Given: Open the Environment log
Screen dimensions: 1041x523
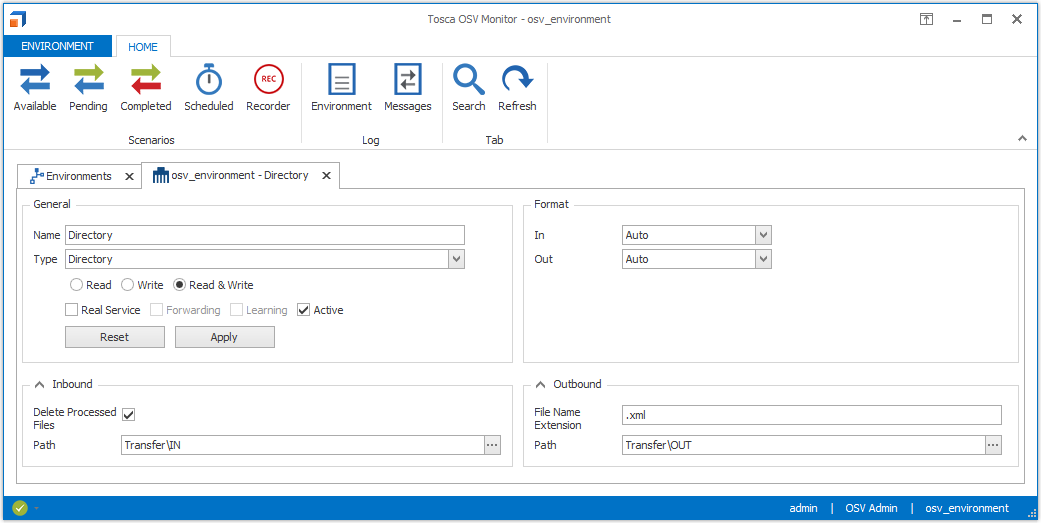Looking at the screenshot, I should [341, 88].
